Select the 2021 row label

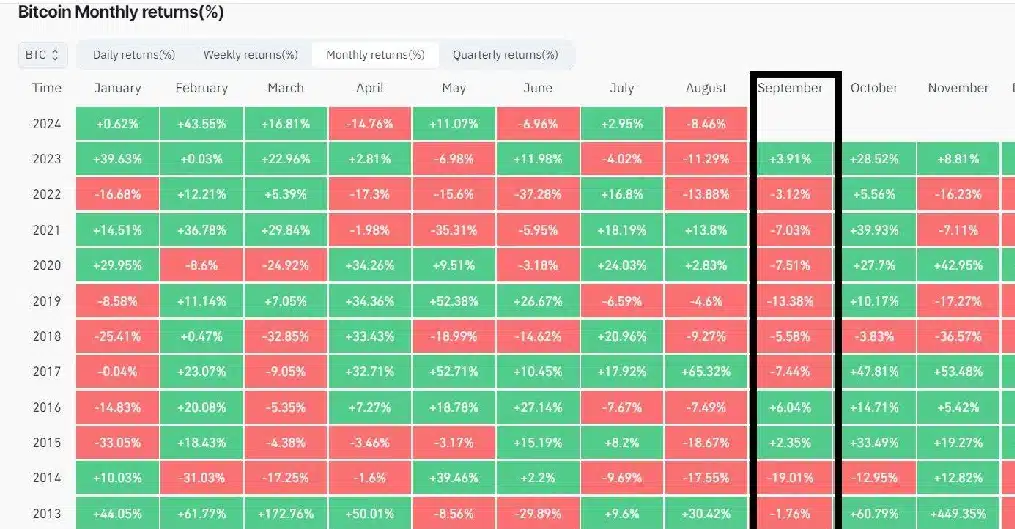point(47,230)
